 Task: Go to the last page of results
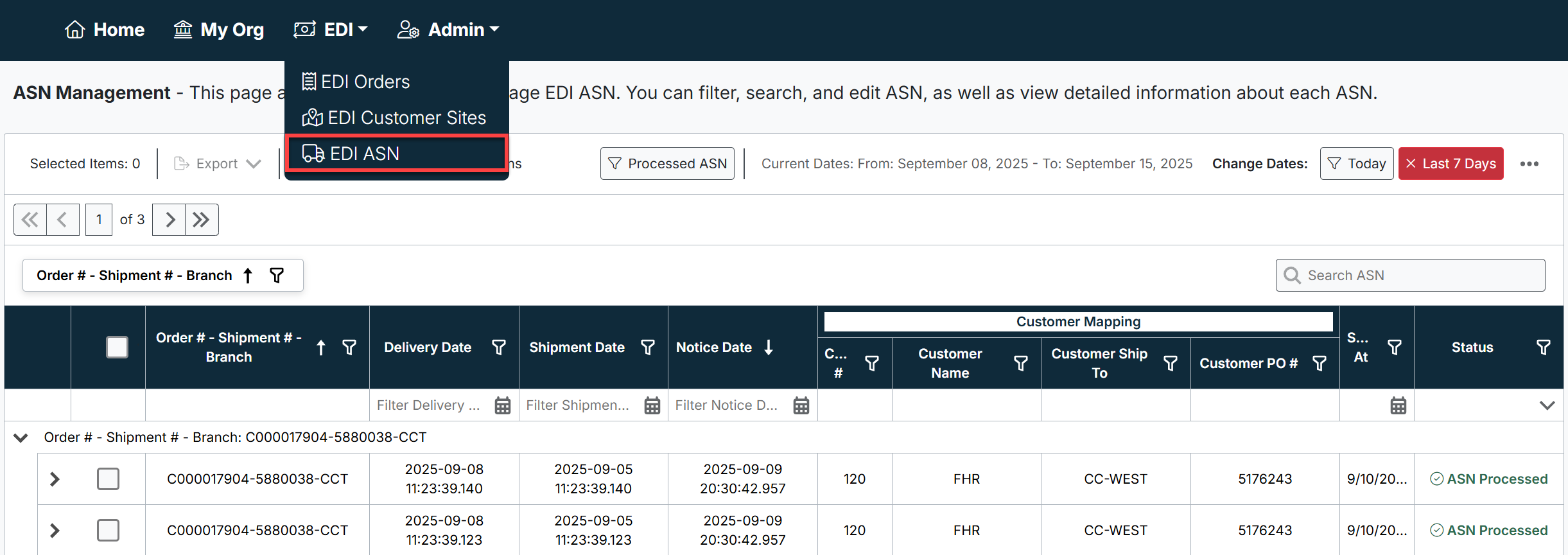pos(202,220)
